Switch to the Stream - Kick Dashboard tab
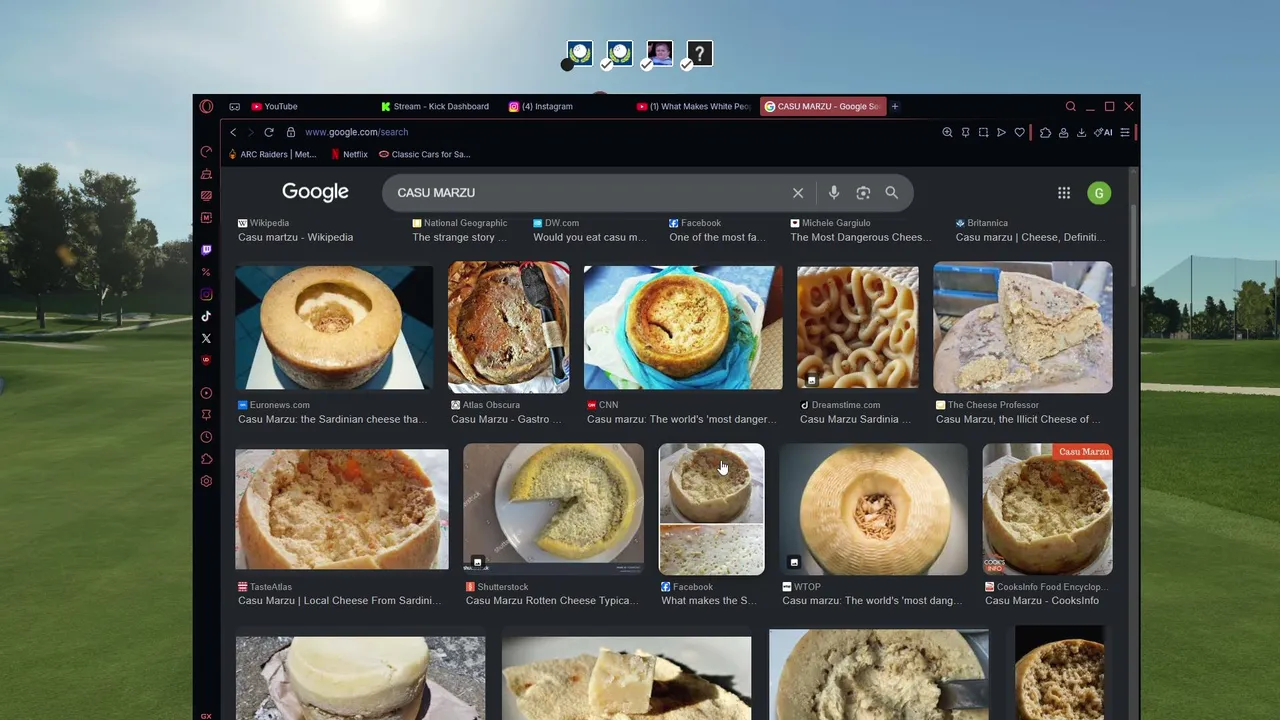This screenshot has height=720, width=1280. (437, 106)
